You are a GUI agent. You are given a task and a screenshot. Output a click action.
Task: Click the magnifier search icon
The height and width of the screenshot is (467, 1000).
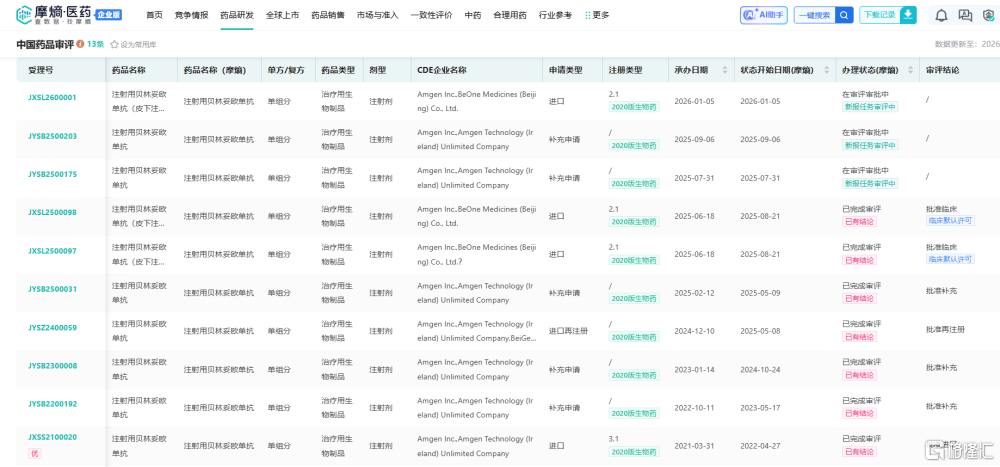[844, 15]
